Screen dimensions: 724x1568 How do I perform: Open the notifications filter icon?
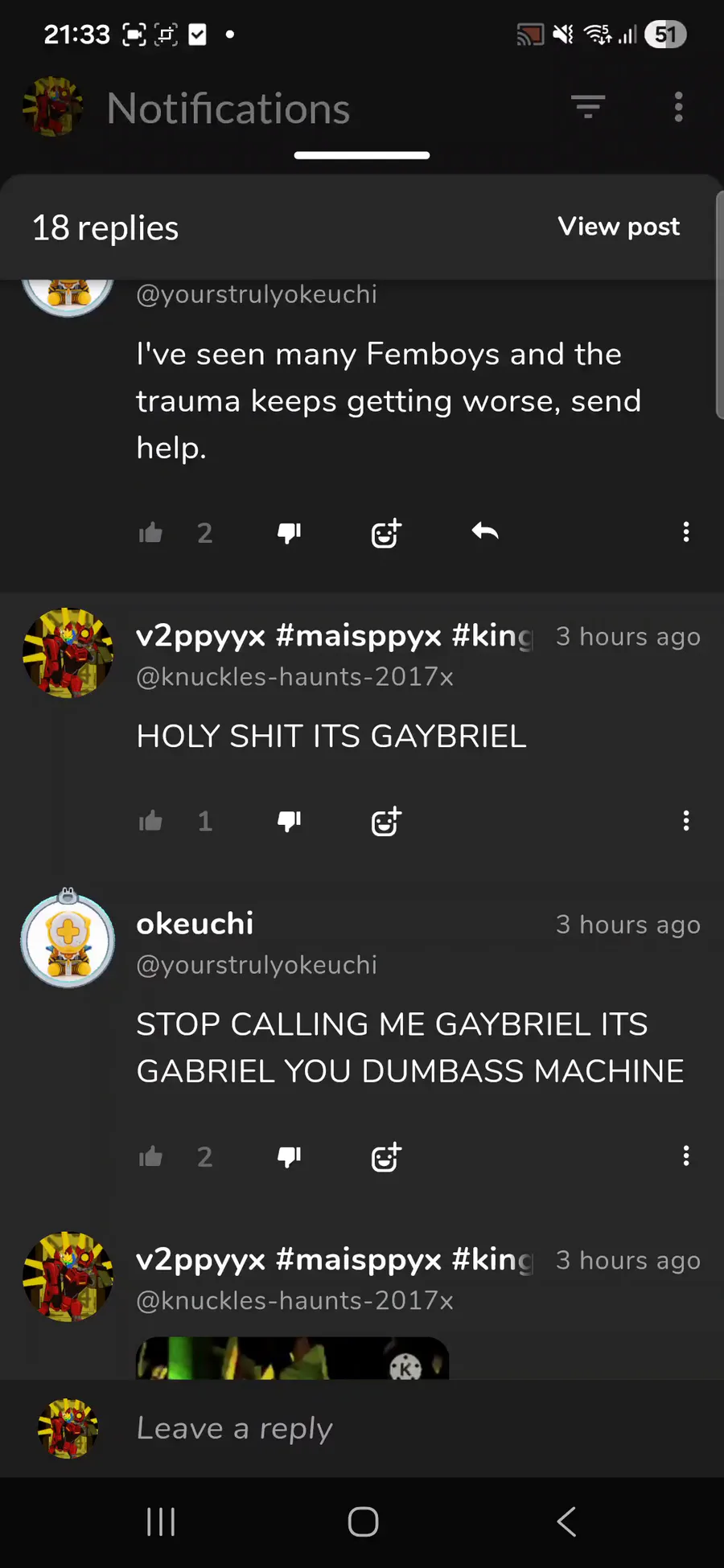point(588,107)
